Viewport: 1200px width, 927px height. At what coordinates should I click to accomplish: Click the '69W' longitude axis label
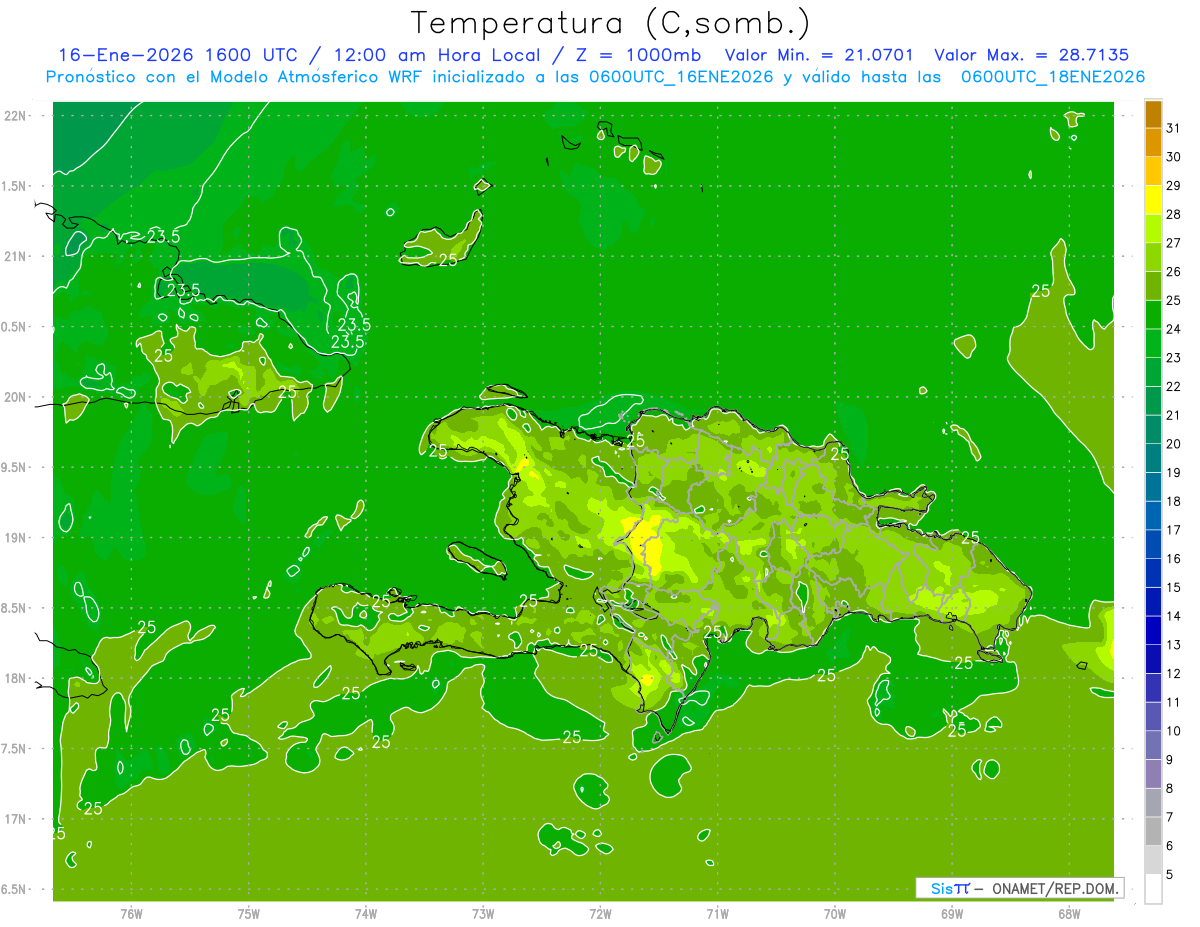coord(951,914)
